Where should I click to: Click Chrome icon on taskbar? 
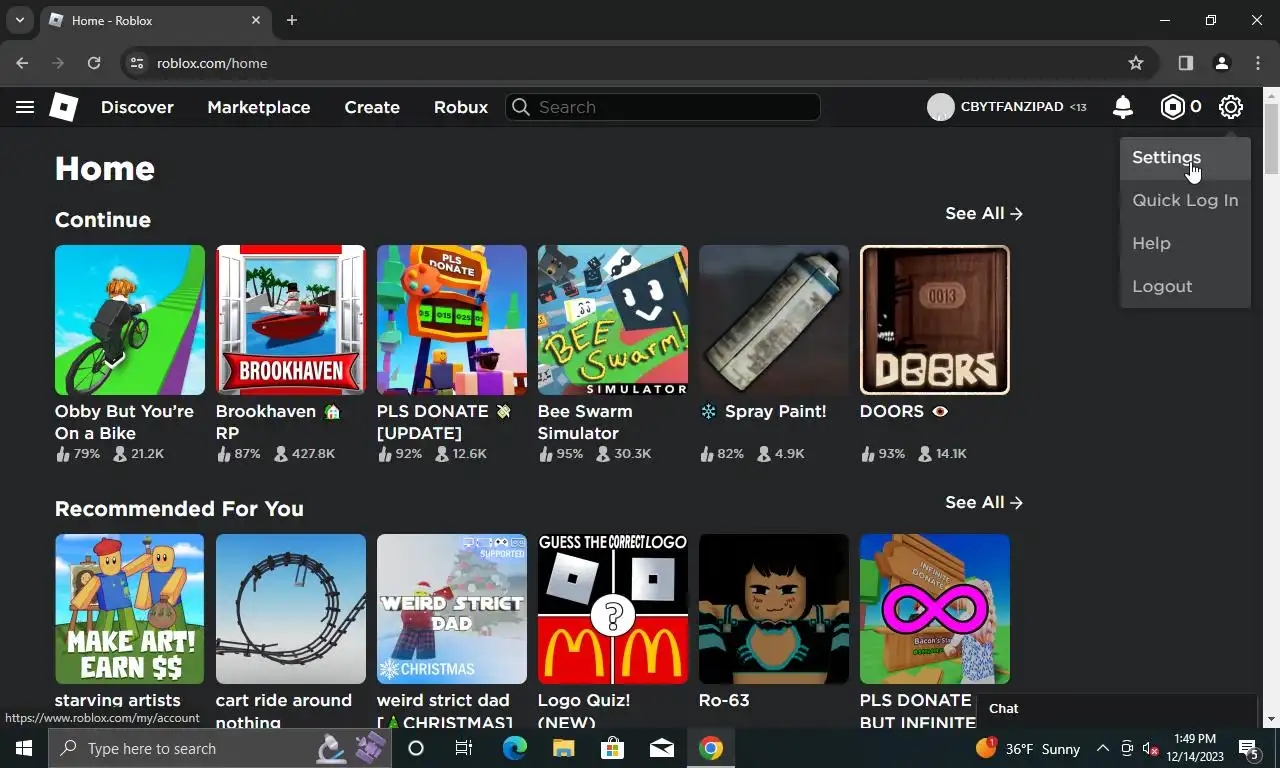711,748
